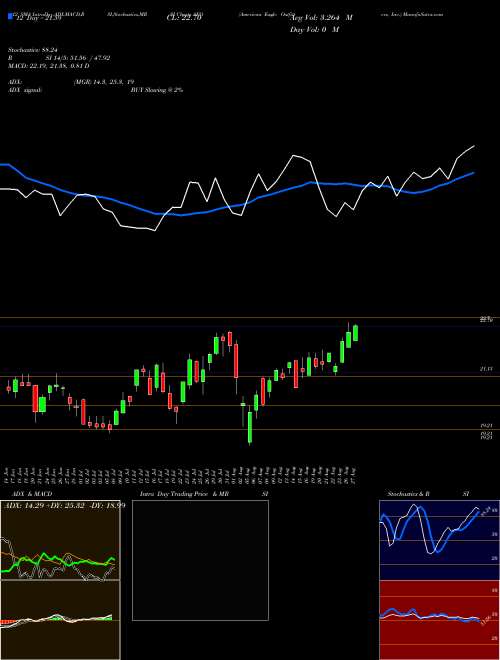Click the 'Day Vol: 0 M' text

314,29
